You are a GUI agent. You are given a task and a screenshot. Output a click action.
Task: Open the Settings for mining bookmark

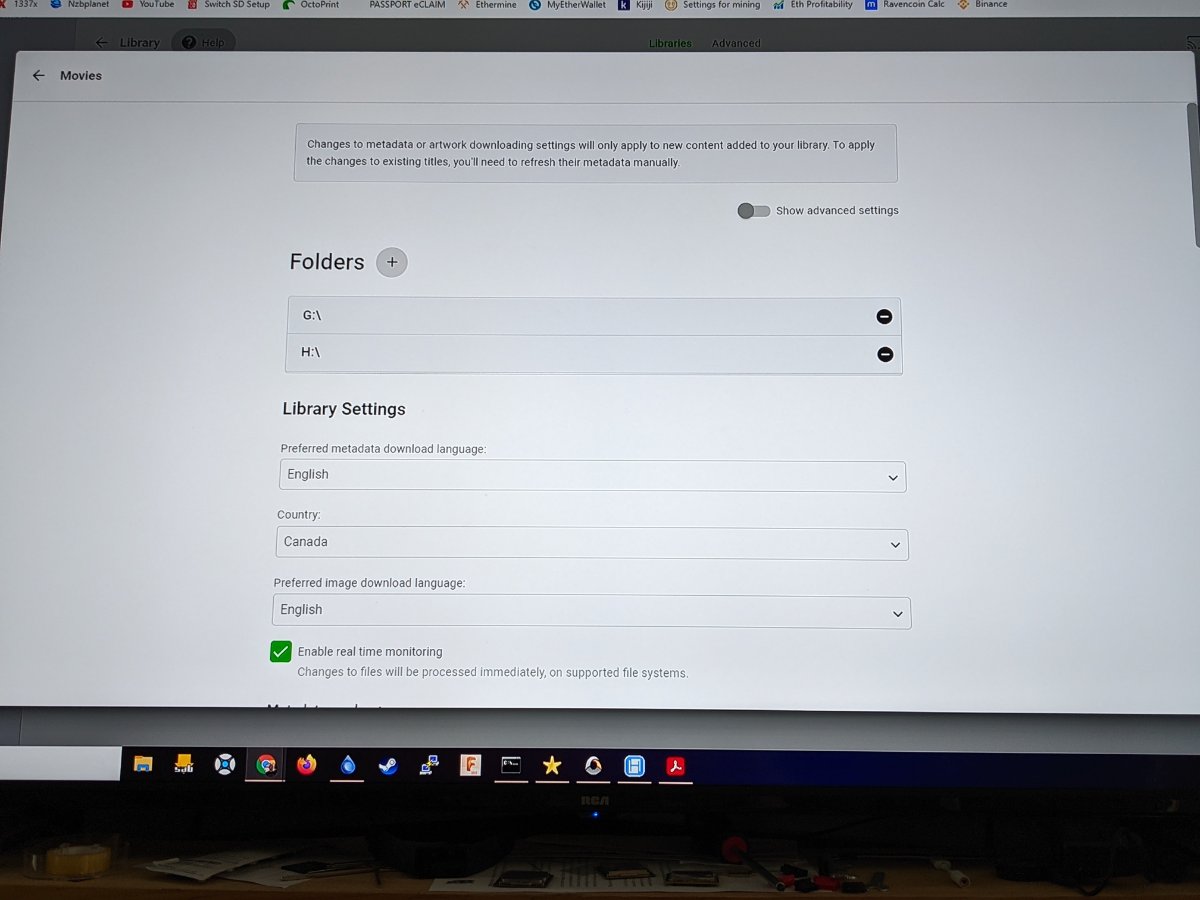tap(712, 5)
